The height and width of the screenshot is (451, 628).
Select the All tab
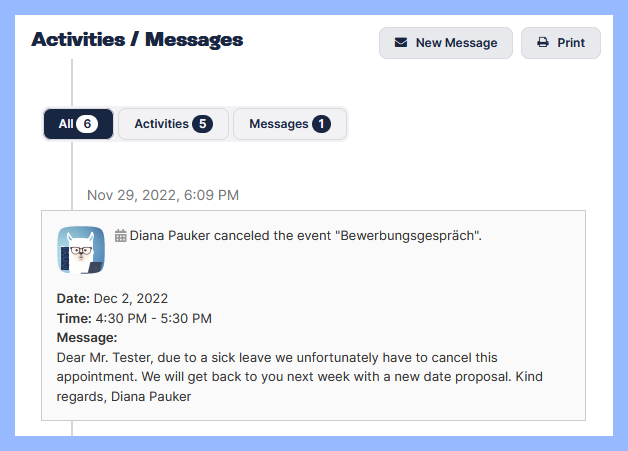(78, 124)
